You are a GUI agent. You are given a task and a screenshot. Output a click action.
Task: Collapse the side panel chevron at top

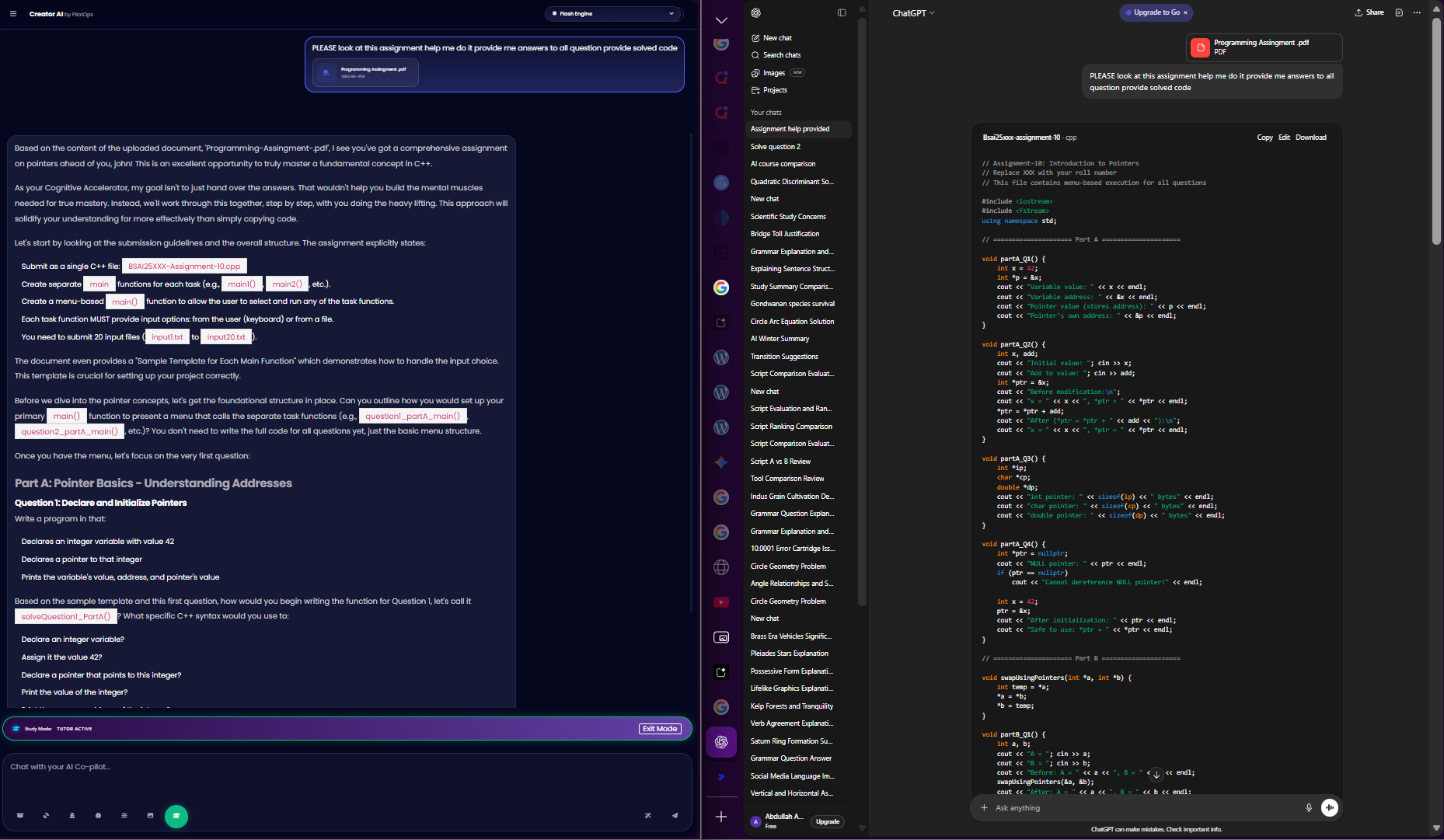[x=721, y=21]
